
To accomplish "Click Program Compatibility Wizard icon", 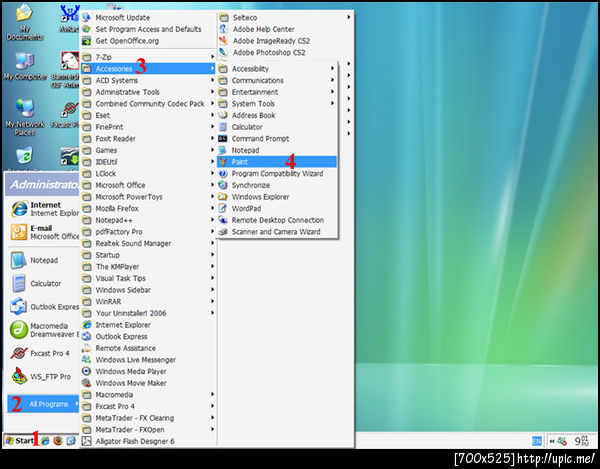I will [x=223, y=174].
